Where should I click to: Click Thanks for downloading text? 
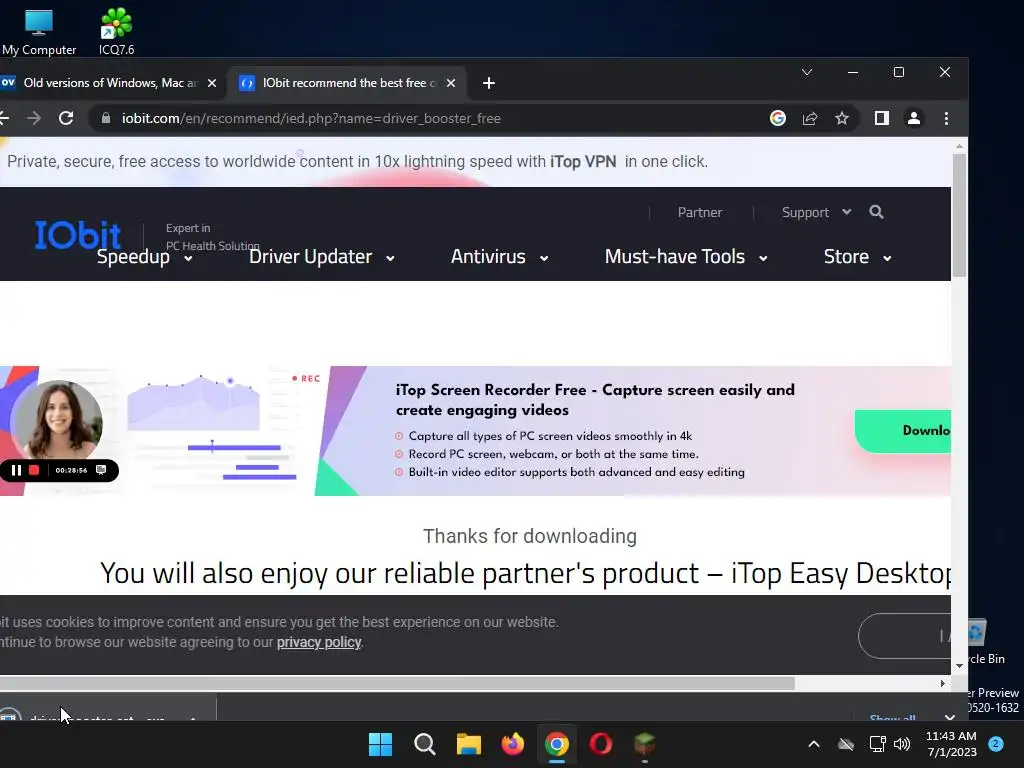(x=530, y=536)
